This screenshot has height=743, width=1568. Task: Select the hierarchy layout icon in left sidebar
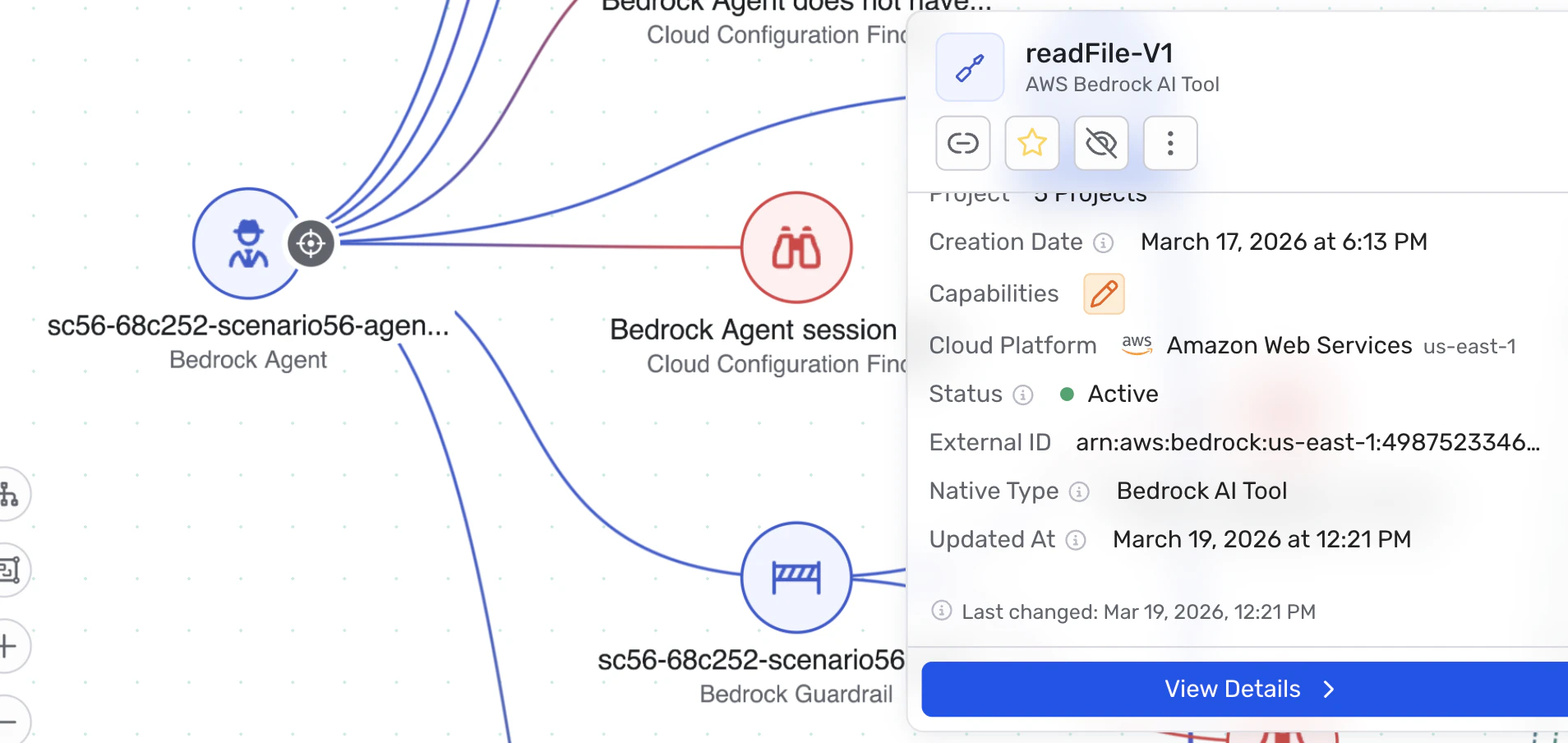point(12,494)
